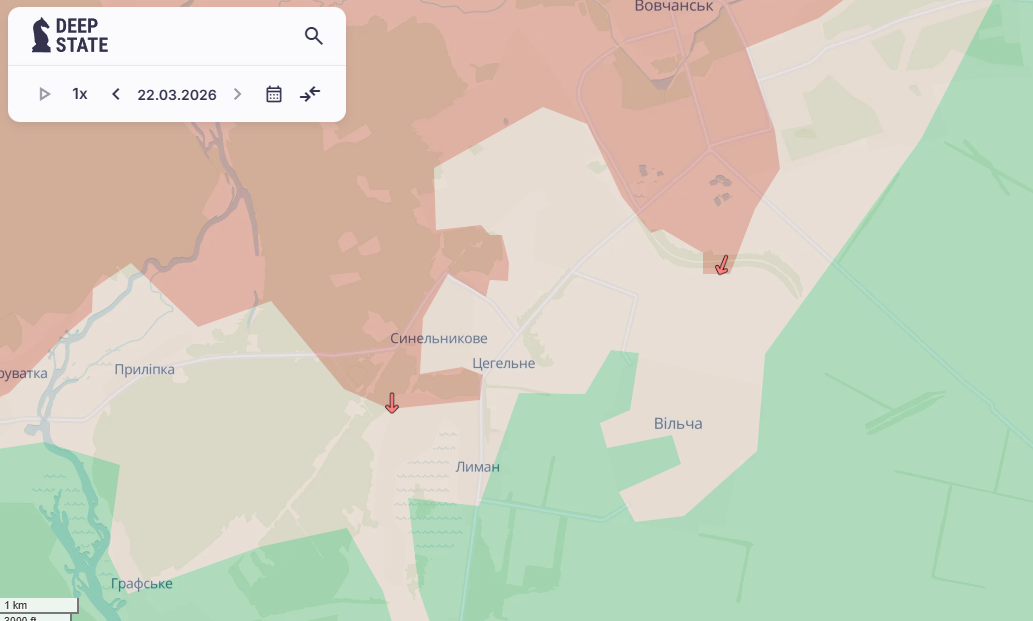This screenshot has width=1033, height=621.
Task: Click the DeepState knight logo
Action: click(41, 35)
